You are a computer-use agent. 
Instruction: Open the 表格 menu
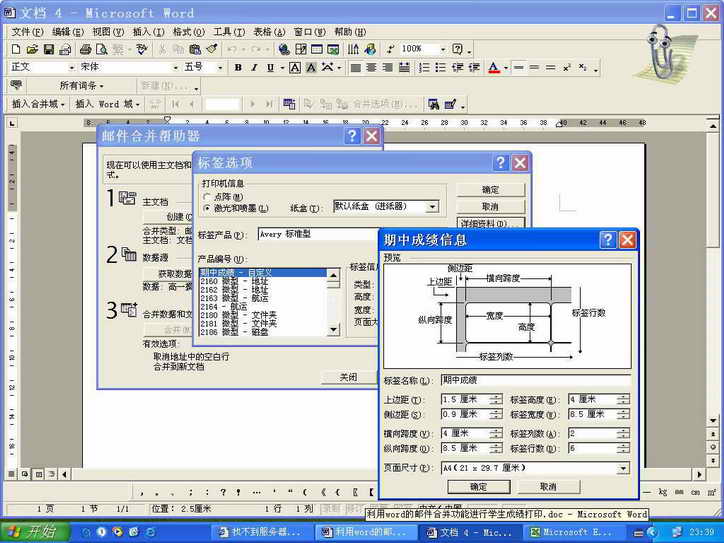(x=262, y=32)
